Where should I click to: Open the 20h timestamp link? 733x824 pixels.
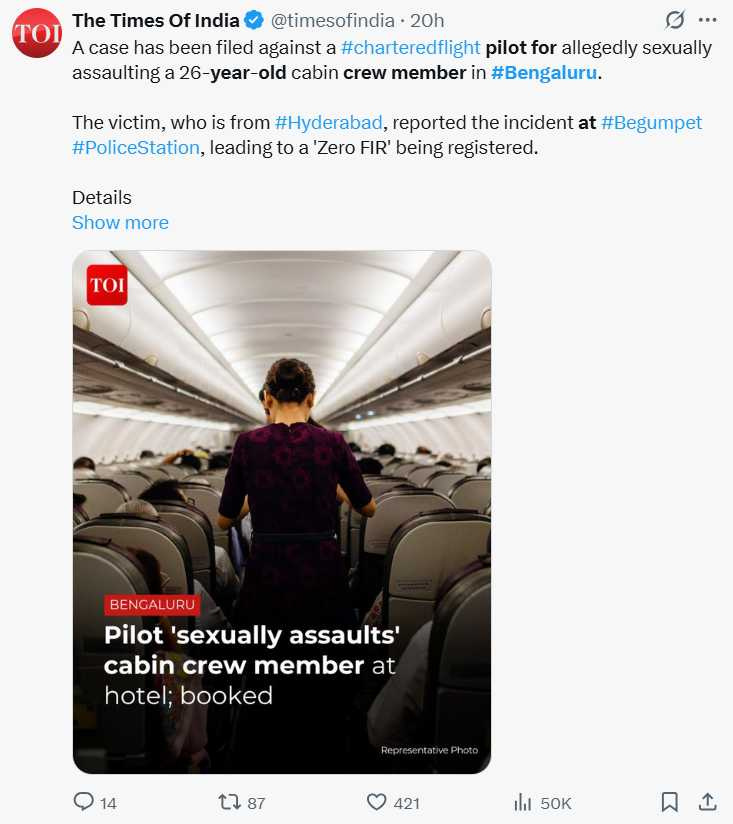pyautogui.click(x=427, y=20)
